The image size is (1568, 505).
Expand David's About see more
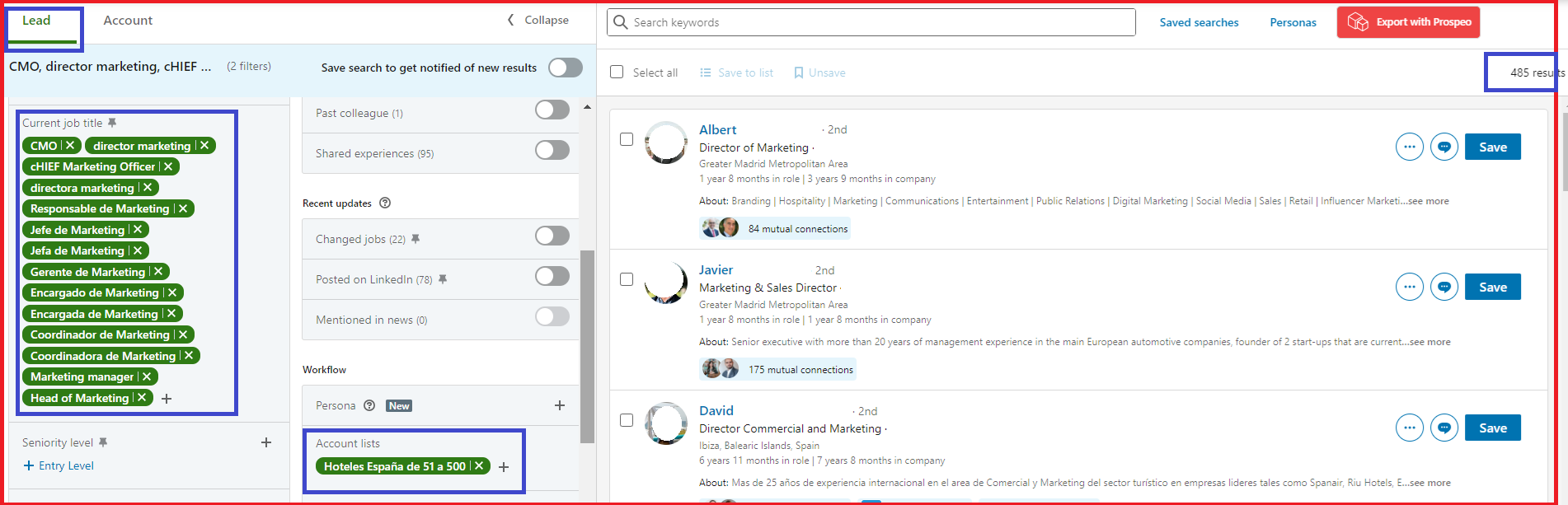[x=1430, y=483]
